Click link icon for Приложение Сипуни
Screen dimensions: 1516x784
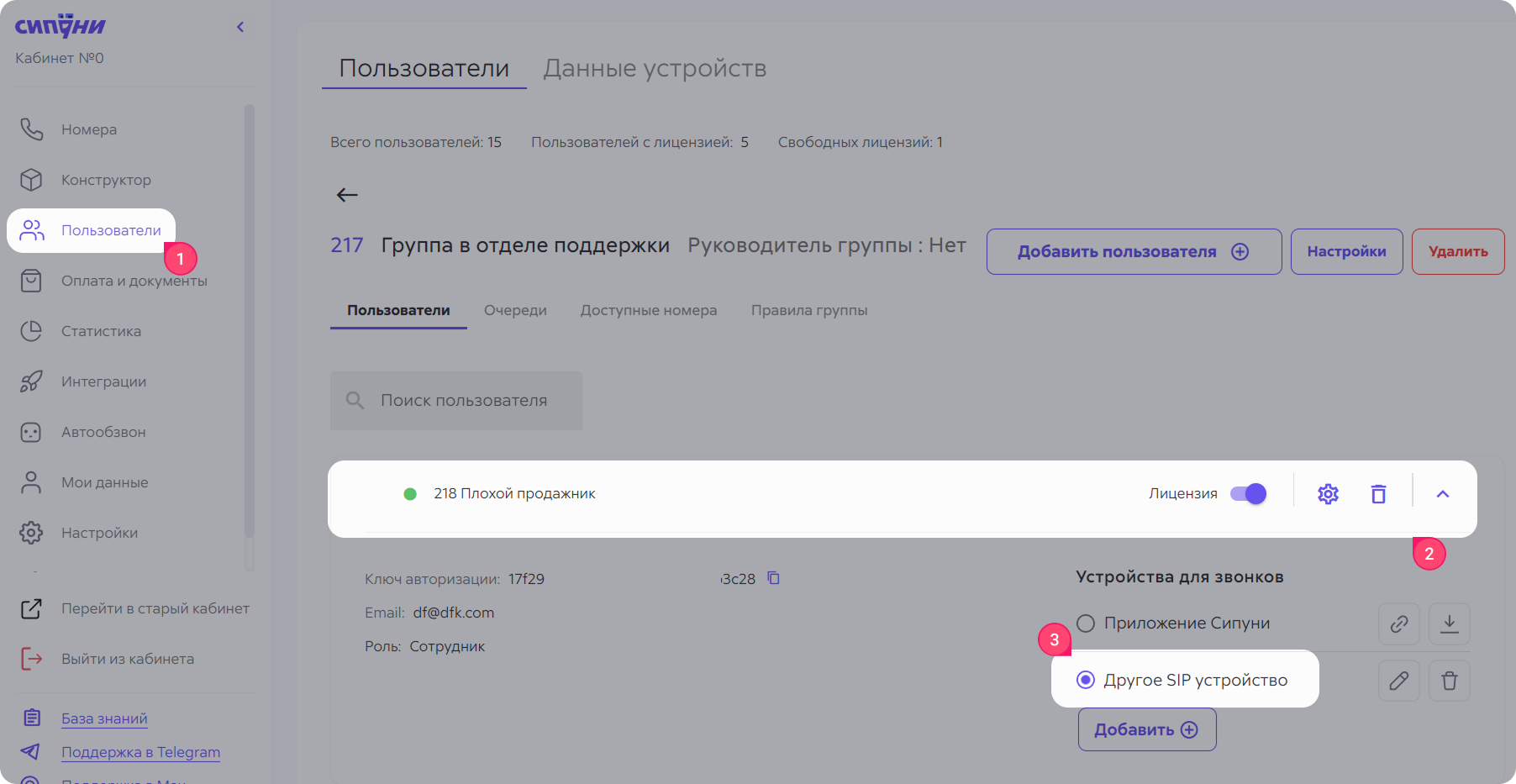click(x=1399, y=624)
